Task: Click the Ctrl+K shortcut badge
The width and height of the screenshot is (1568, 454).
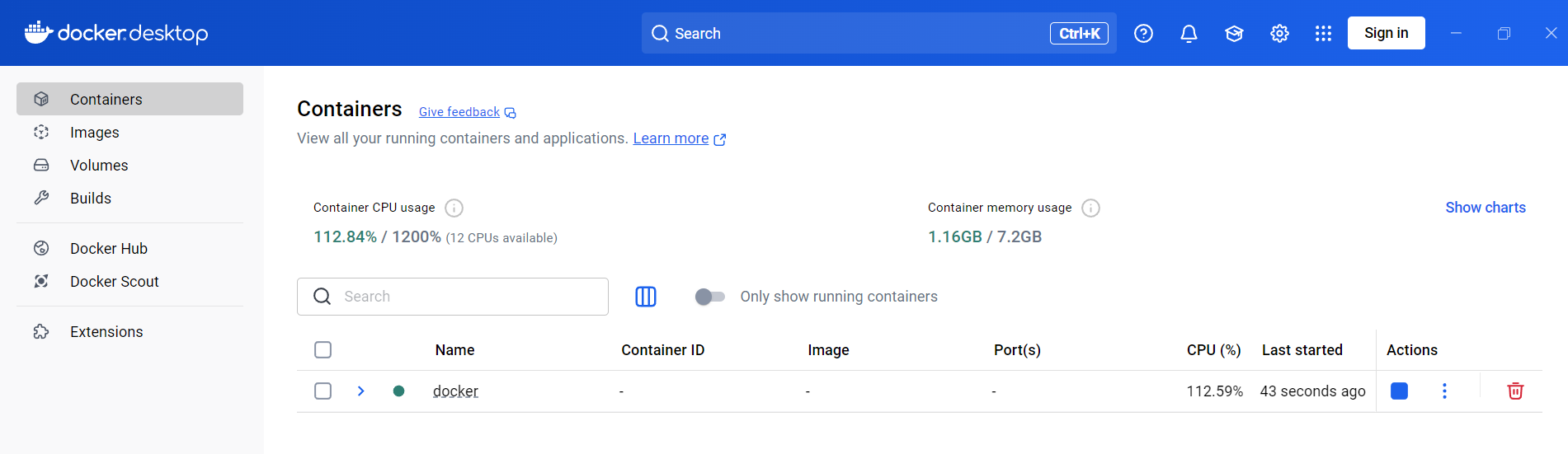Action: click(x=1079, y=33)
